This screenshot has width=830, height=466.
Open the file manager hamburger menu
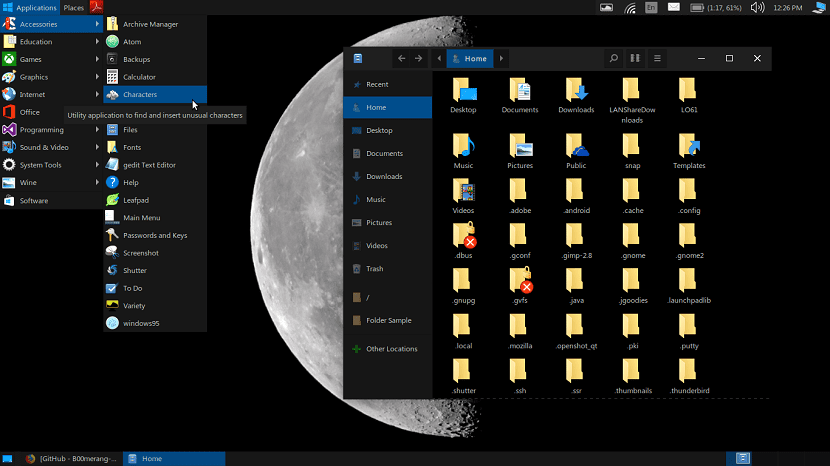tap(657, 59)
